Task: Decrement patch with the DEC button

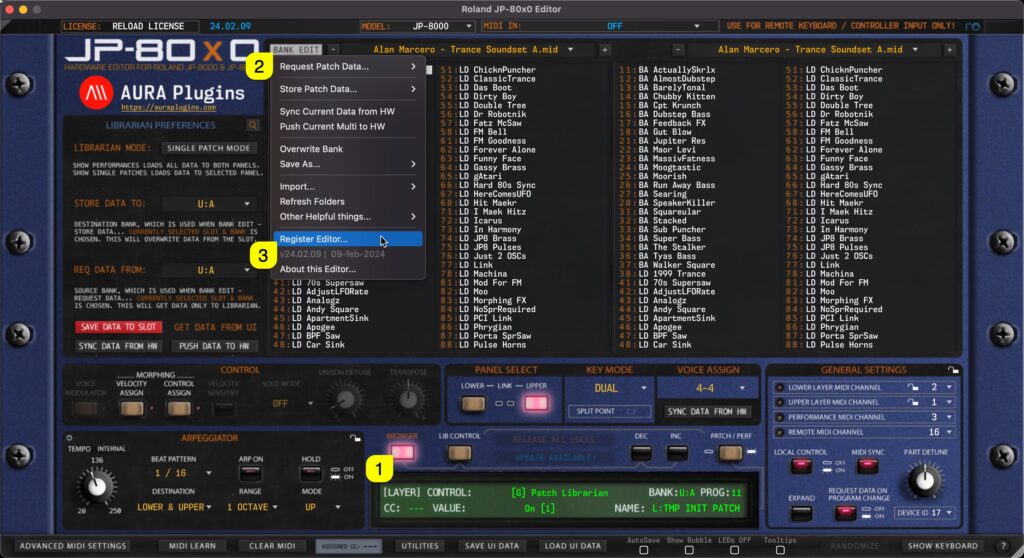Action: click(x=641, y=452)
